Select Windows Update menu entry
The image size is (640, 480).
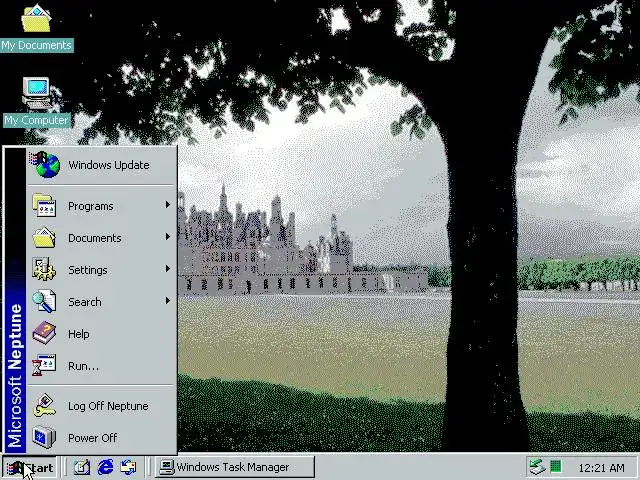tap(101, 165)
